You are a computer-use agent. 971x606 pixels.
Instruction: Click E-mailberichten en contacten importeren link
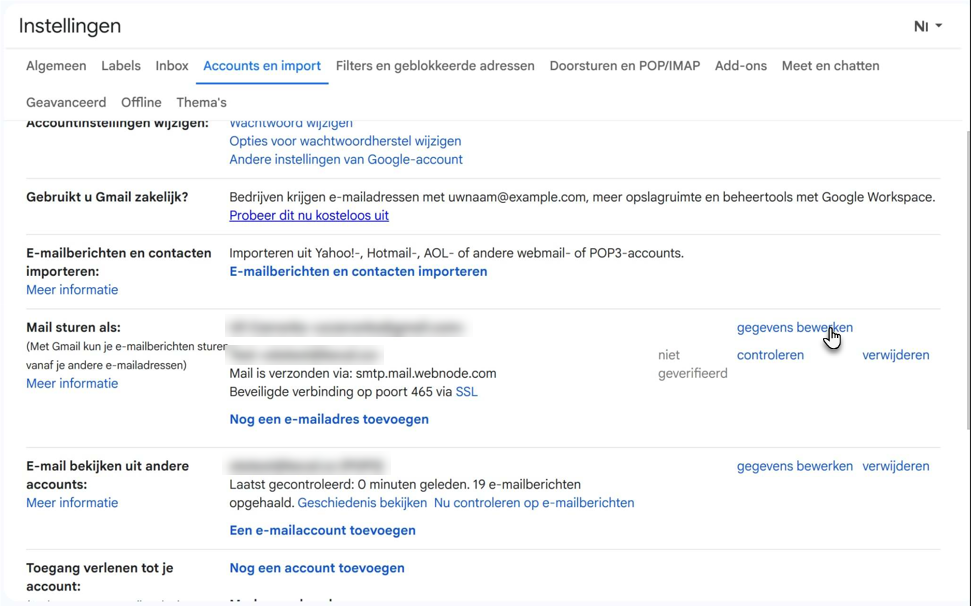tap(358, 271)
